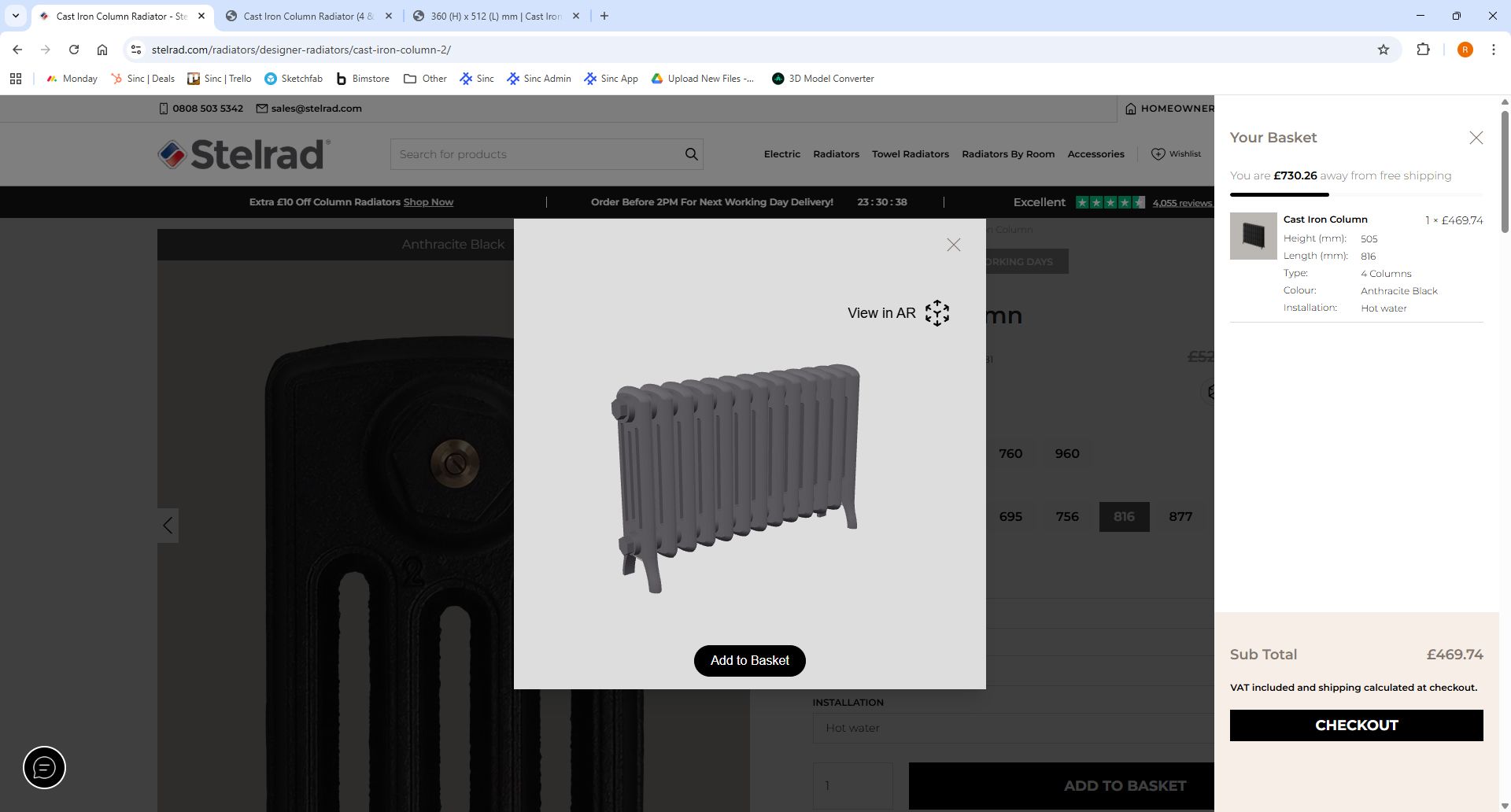Open the live chat bubble icon
The image size is (1511, 812).
coord(44,767)
